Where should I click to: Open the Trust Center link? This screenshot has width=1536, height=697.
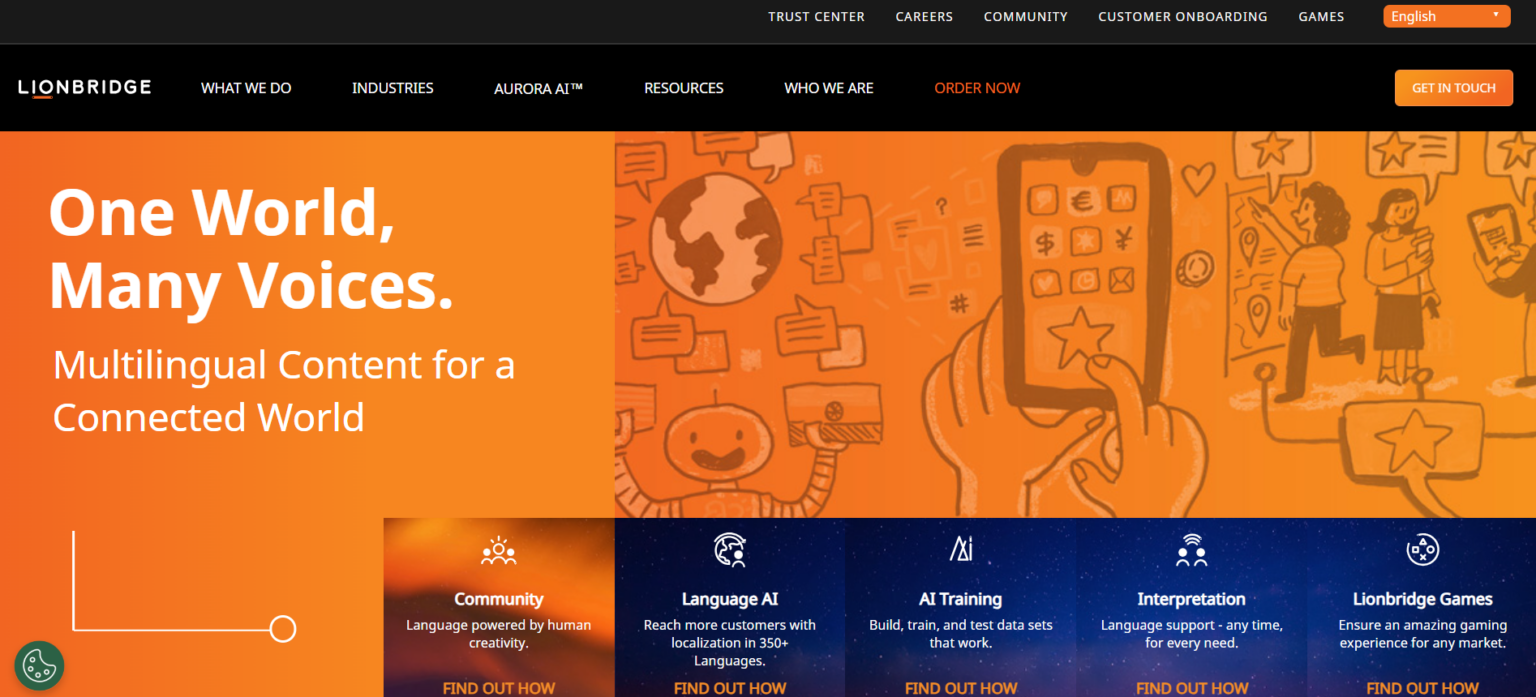[x=816, y=17]
